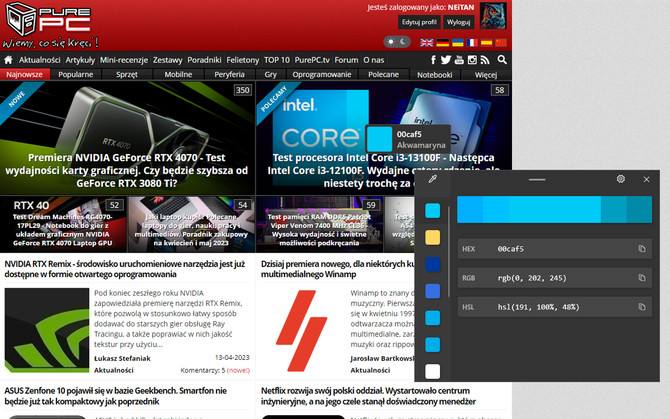Open the O nas menu item
The image size is (670, 419).
pos(373,60)
